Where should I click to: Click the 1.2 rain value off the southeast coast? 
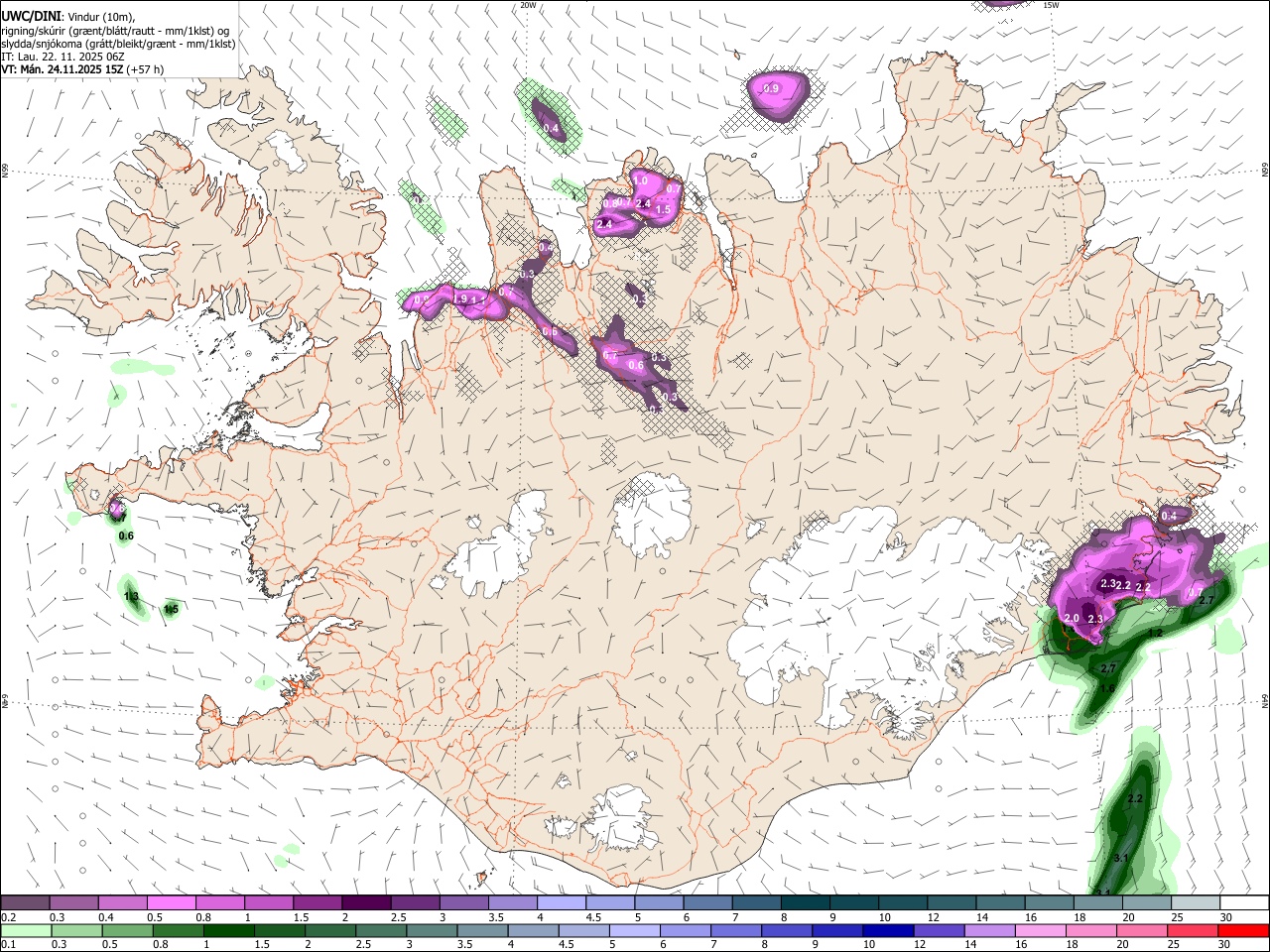coord(1155,633)
